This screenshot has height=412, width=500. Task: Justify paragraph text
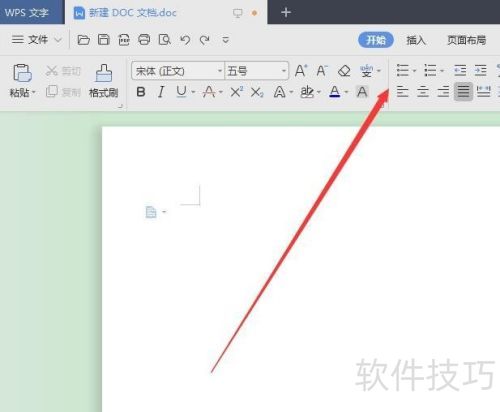(463, 91)
